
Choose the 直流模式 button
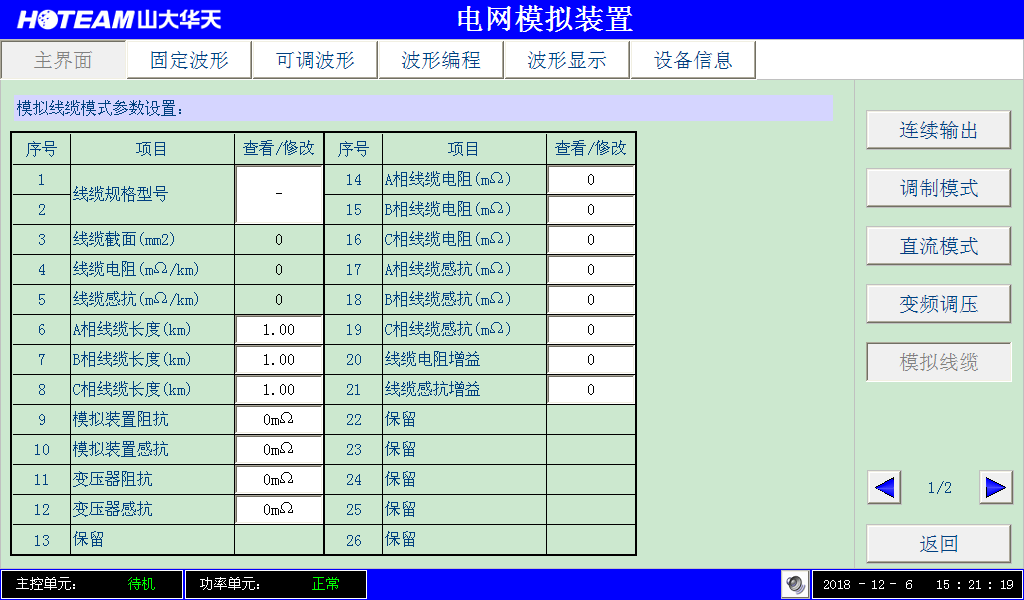pyautogui.click(x=938, y=246)
